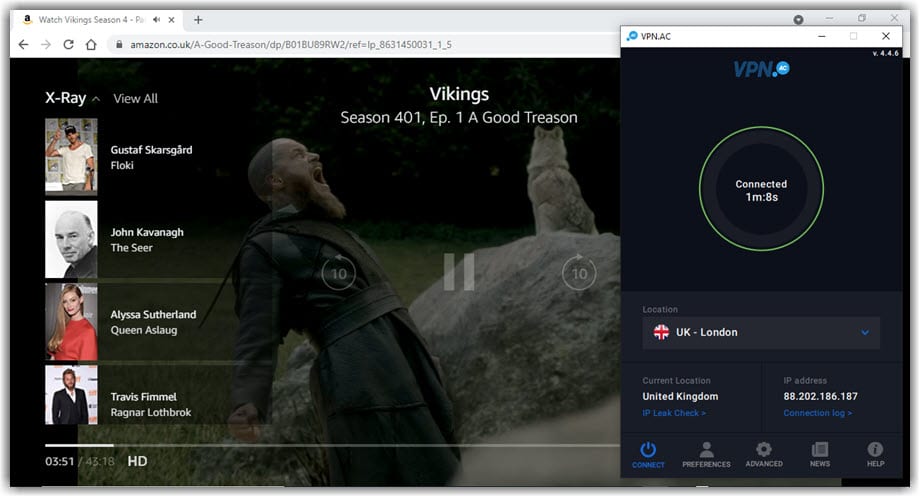Click the UK flag icon

(x=661, y=333)
